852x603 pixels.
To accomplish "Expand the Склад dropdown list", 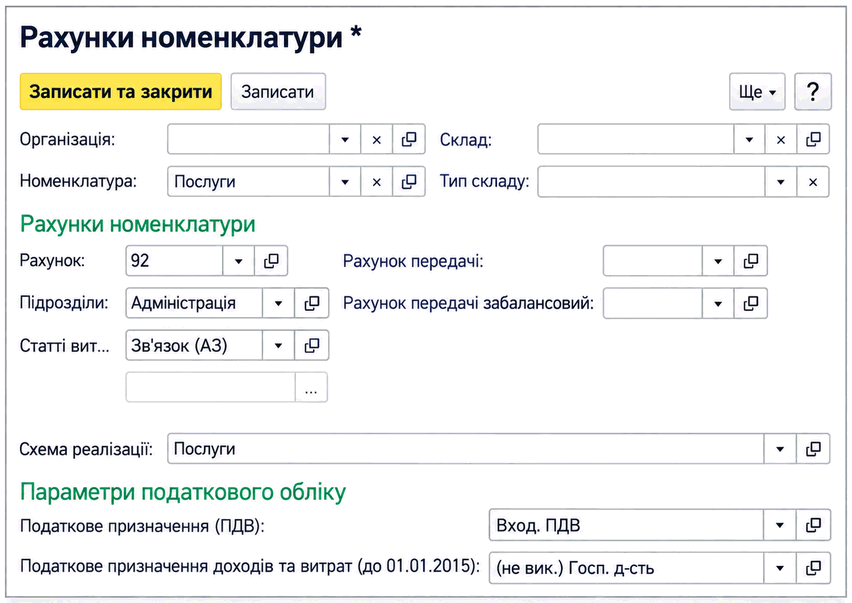I will 749,140.
